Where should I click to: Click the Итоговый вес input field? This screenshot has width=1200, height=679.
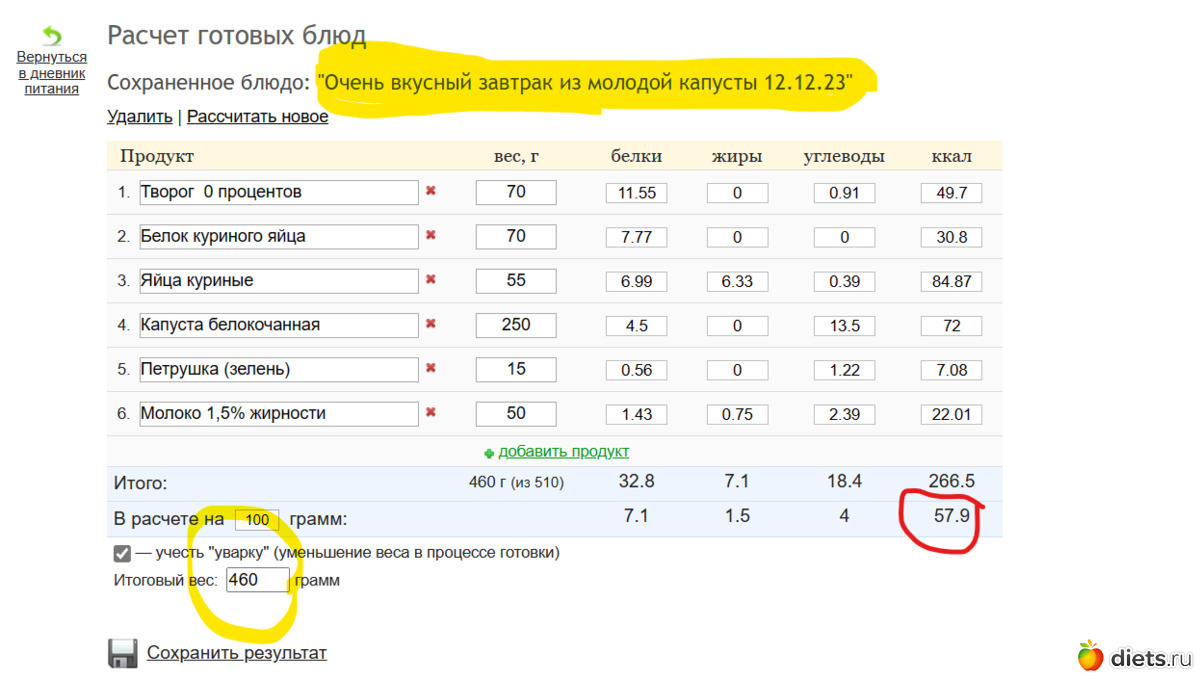[x=257, y=580]
